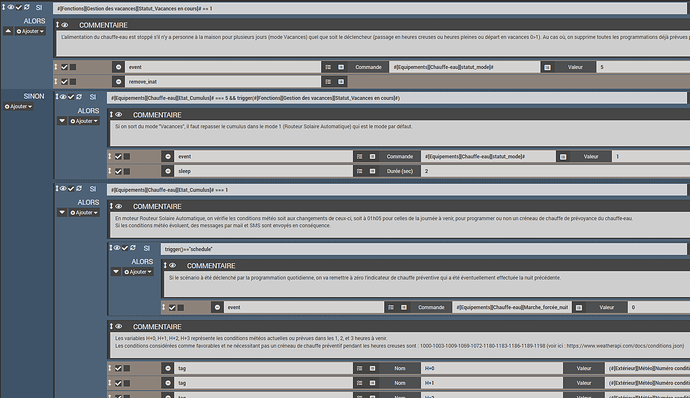Screen dimensions: 690x398
Task: Hide the first COMMENTAIRE block with the eye icon
Action: click(x=65, y=25)
